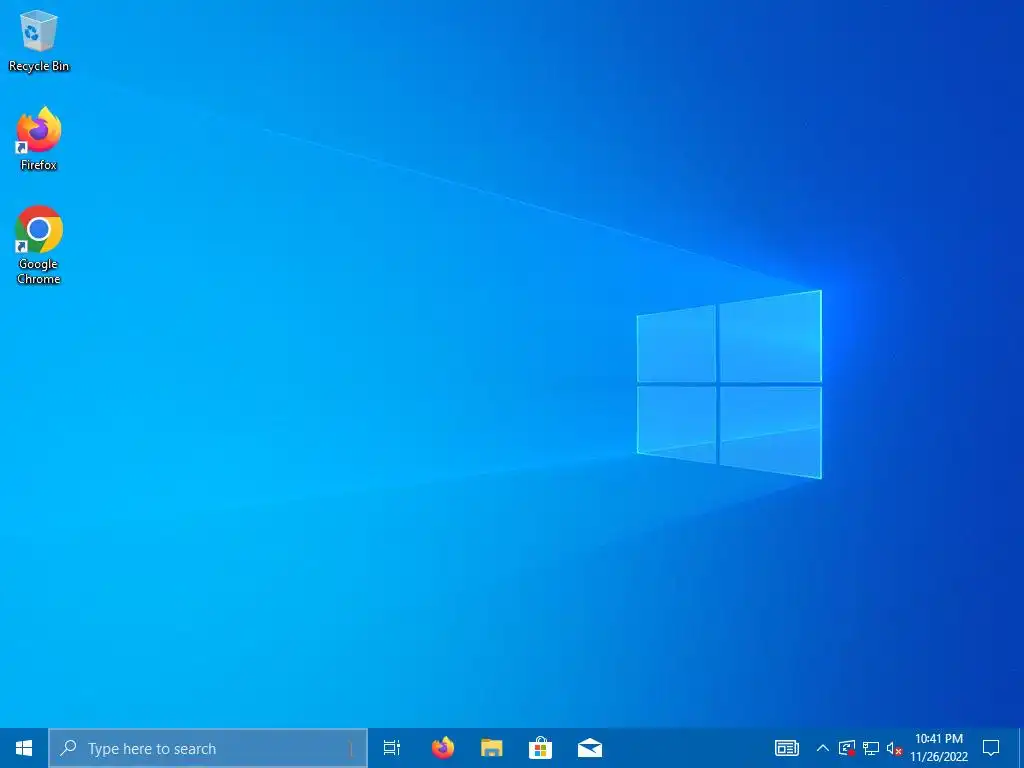This screenshot has height=768, width=1024.
Task: Open the clock showing 10:41 PM
Action: (939, 748)
